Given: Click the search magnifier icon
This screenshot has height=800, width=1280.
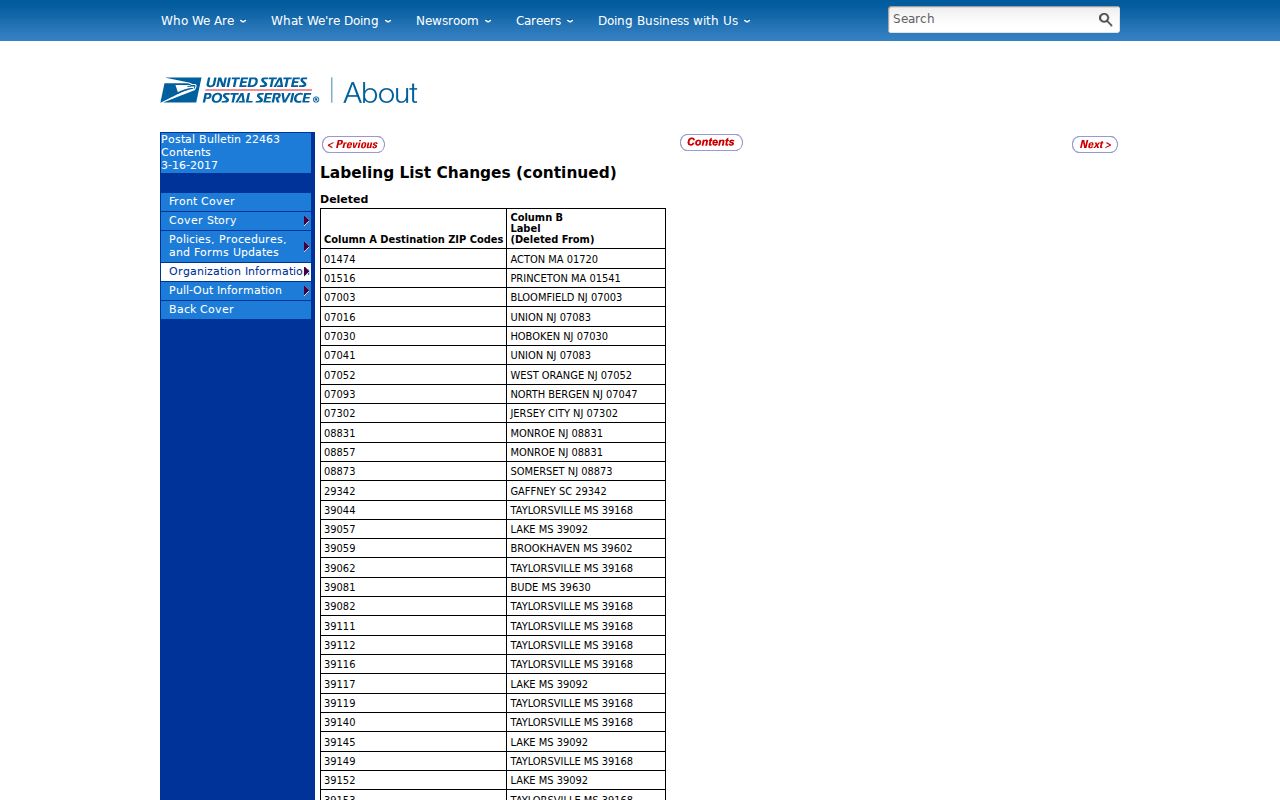Looking at the screenshot, I should (1105, 20).
